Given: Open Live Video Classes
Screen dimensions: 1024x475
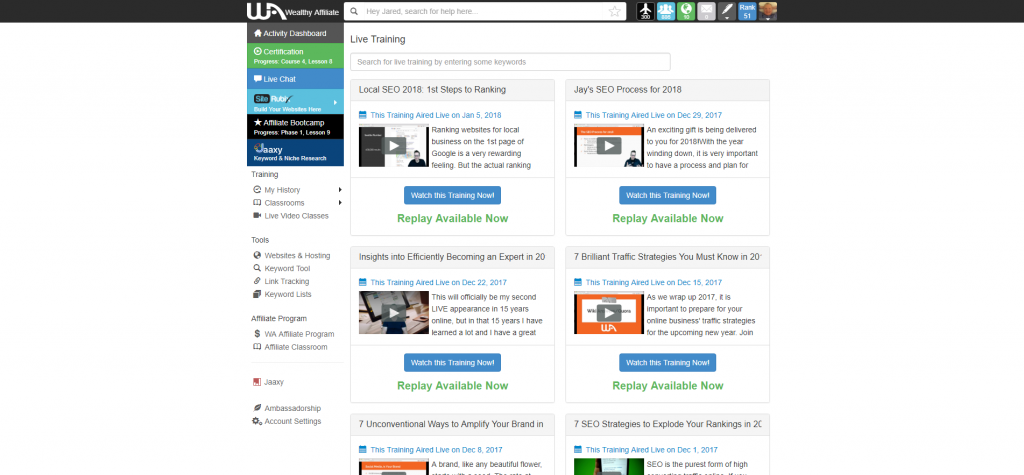Looking at the screenshot, I should point(296,216).
